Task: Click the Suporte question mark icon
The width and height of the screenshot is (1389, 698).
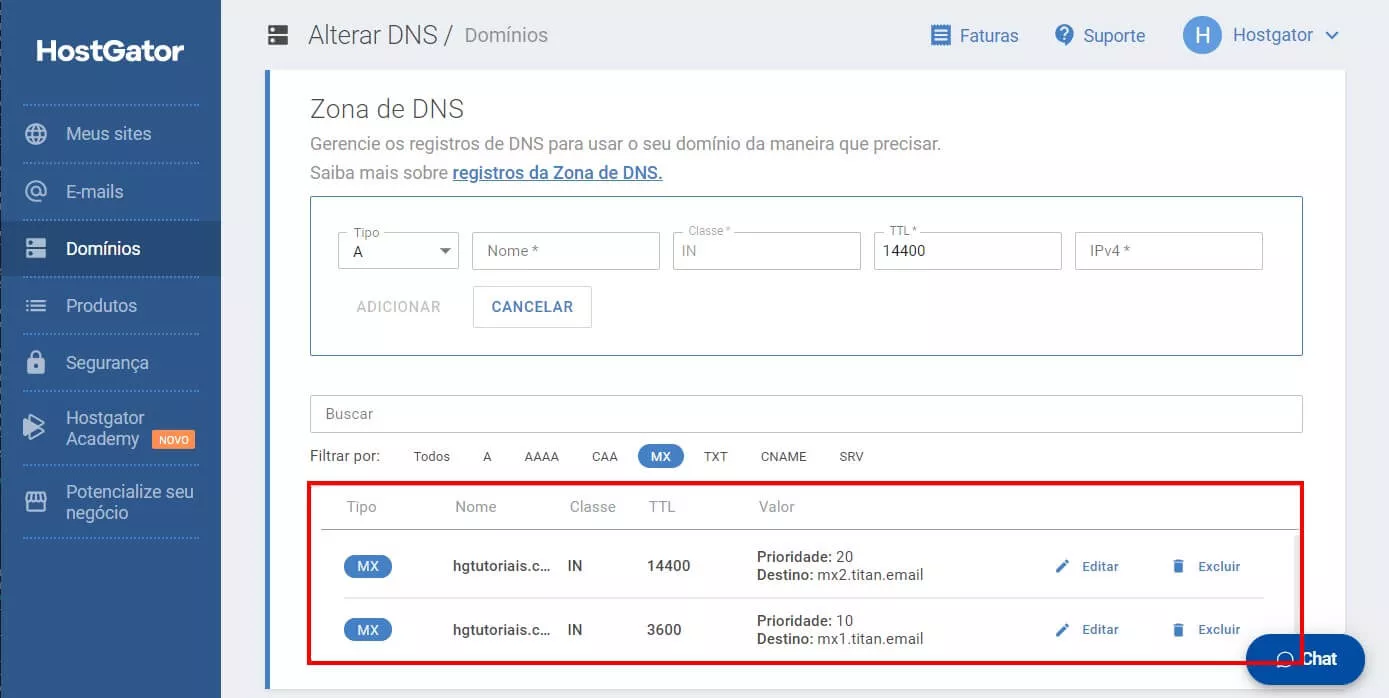Action: coord(1064,35)
